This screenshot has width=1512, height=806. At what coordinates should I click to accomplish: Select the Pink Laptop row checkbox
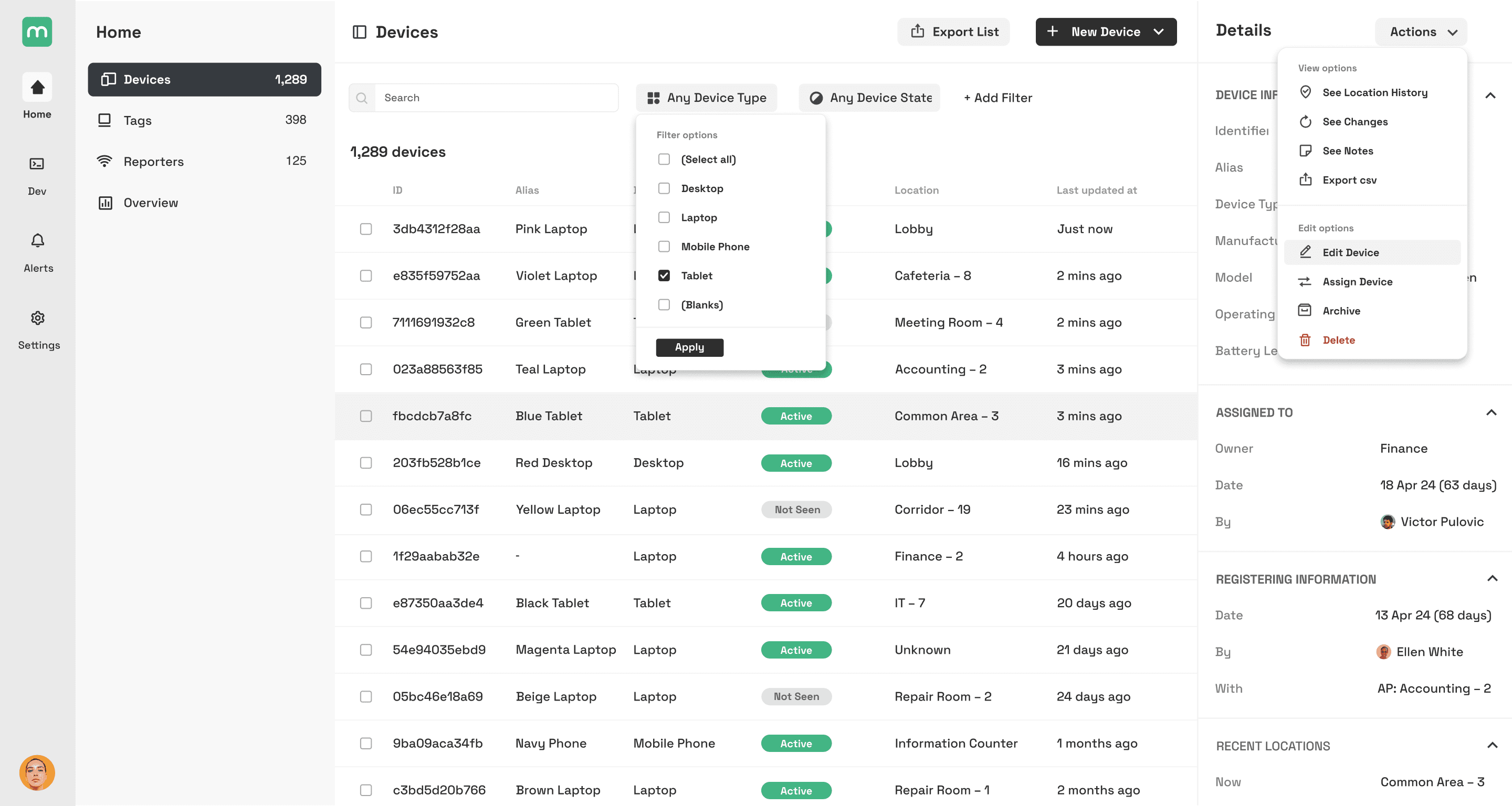click(366, 229)
